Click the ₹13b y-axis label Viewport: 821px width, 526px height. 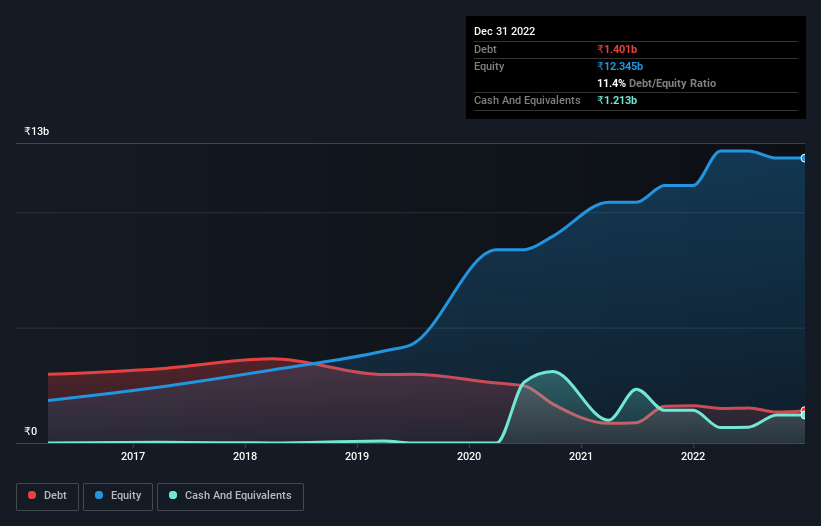pyautogui.click(x=37, y=131)
